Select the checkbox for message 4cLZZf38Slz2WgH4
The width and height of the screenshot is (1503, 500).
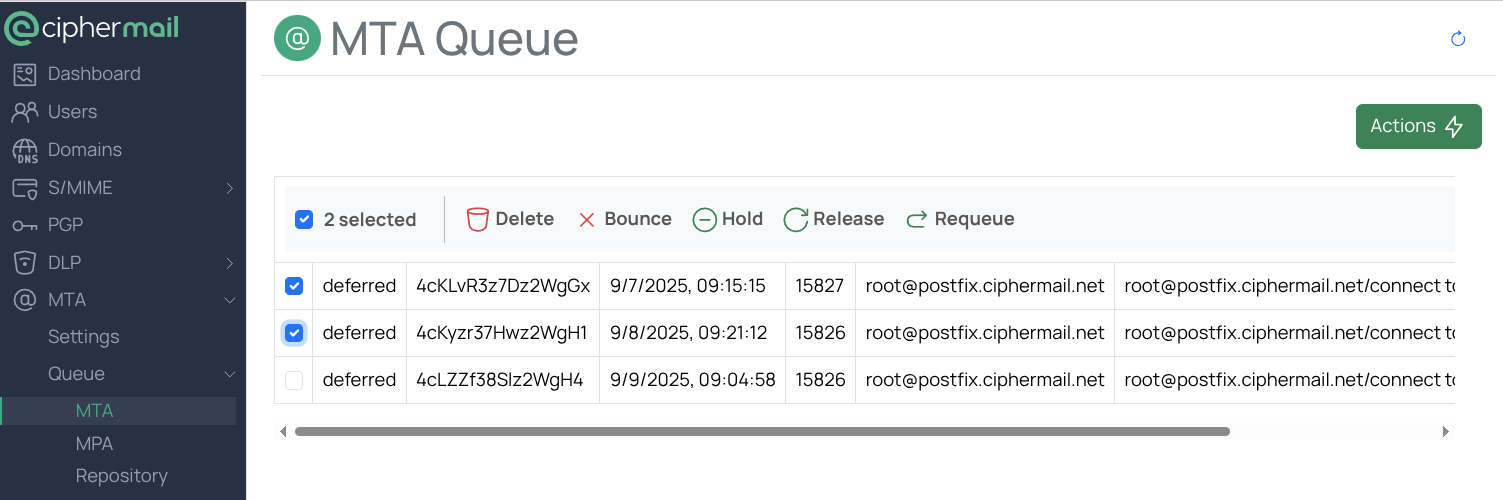[294, 380]
